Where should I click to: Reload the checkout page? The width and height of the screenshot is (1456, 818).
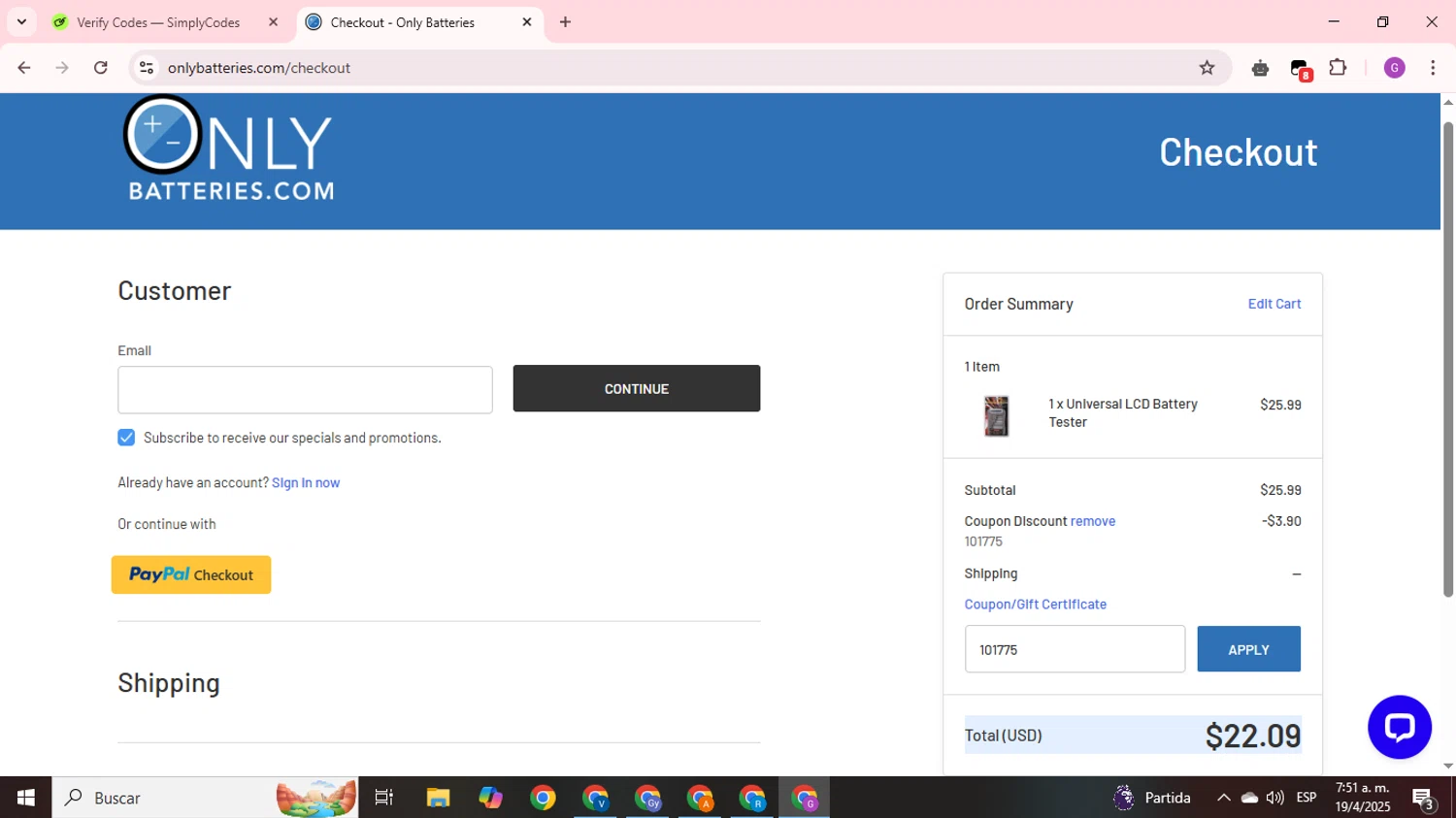(101, 68)
